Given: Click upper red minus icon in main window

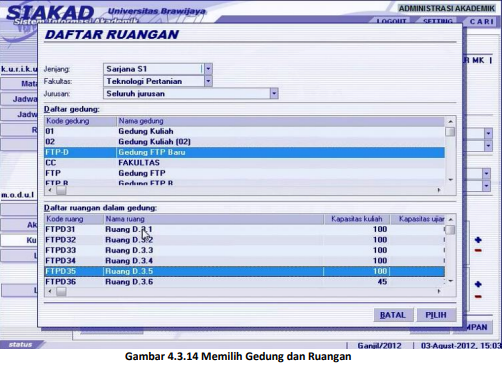Looking at the screenshot, I should point(478,250).
